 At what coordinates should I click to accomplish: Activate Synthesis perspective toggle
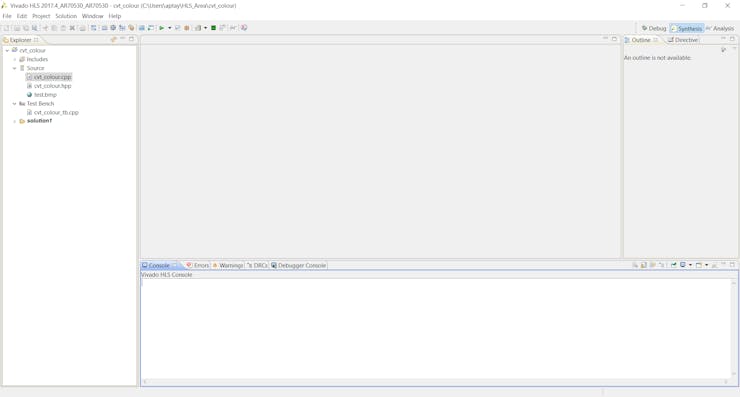tap(687, 28)
